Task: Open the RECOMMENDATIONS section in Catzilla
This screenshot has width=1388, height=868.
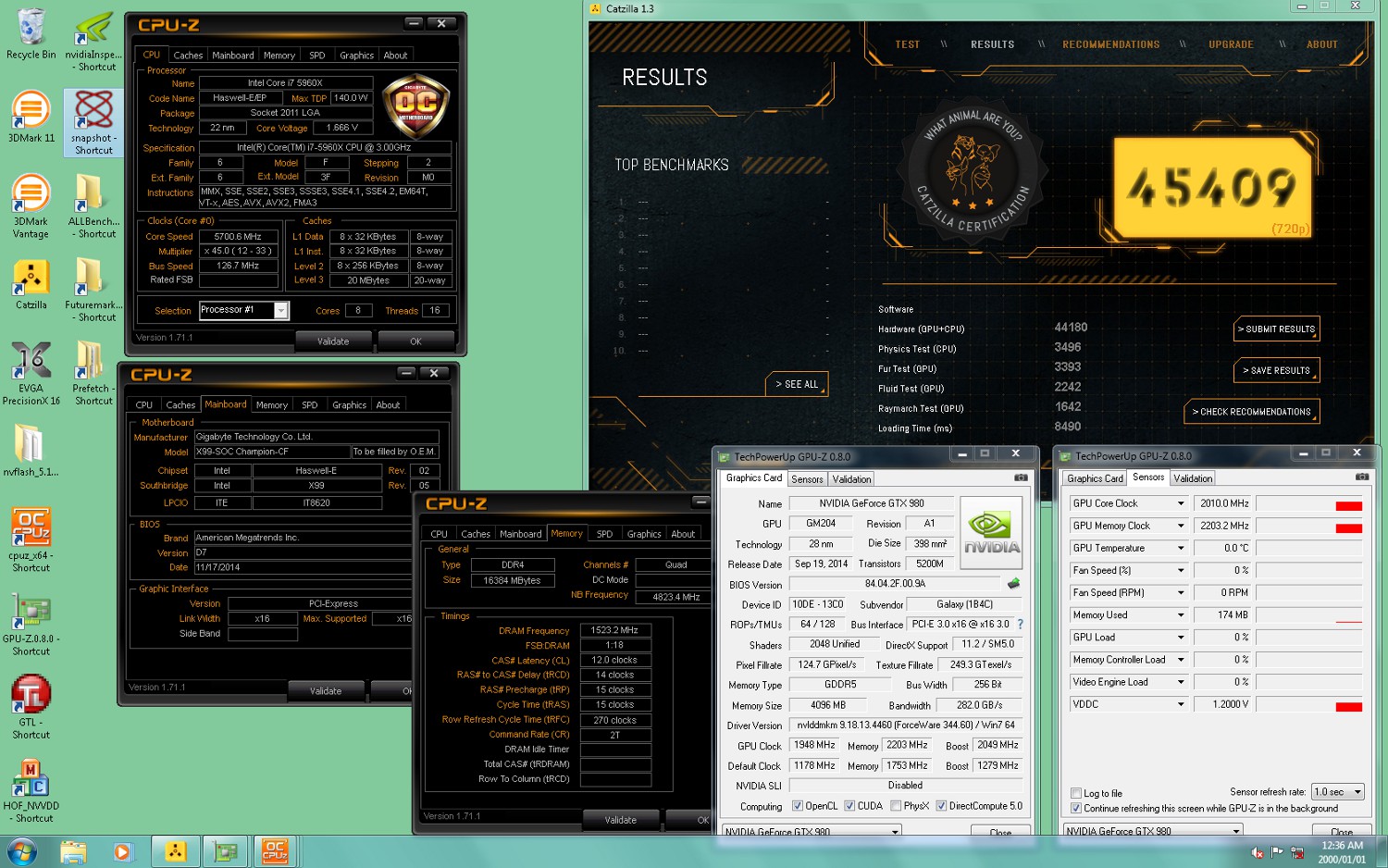Action: (x=1110, y=44)
